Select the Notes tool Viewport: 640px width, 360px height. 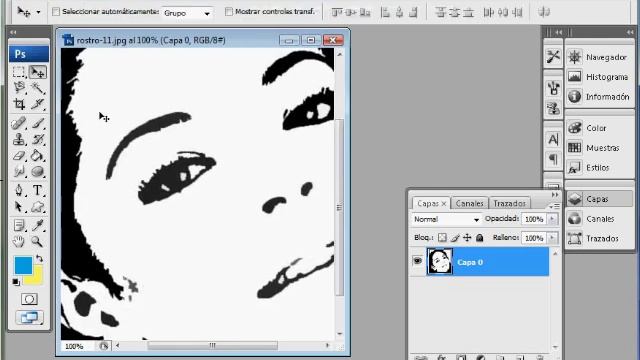pos(19,225)
